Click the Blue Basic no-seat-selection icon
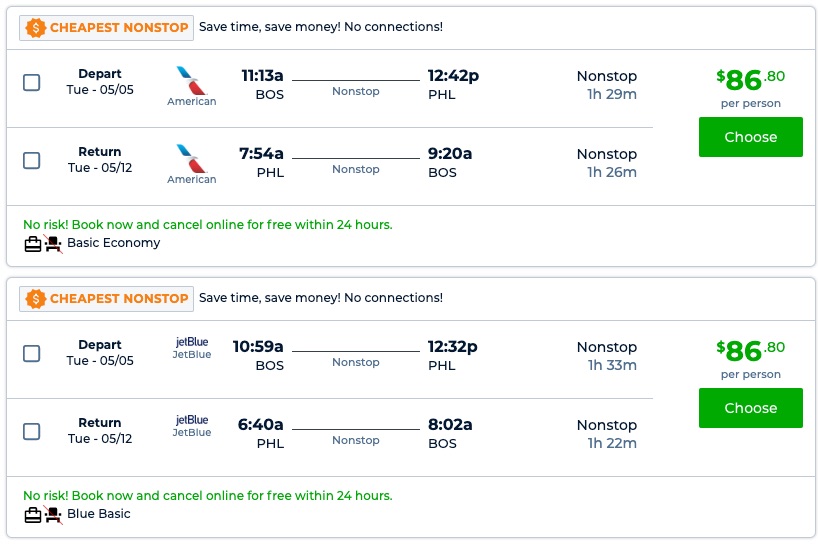Image resolution: width=818 pixels, height=544 pixels. coord(53,514)
